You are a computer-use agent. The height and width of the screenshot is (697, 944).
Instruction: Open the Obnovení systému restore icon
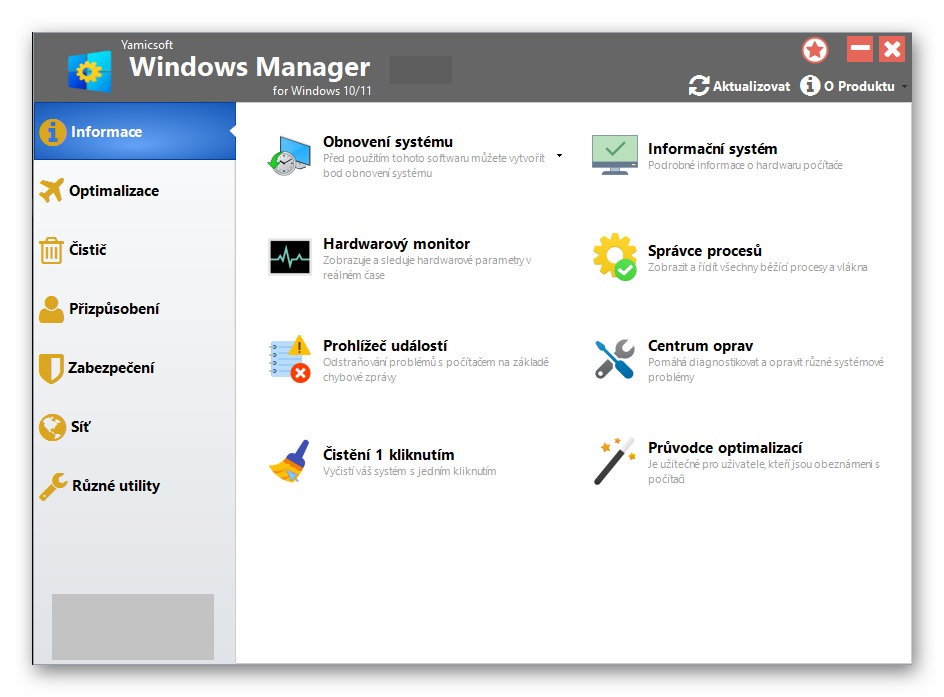click(x=289, y=156)
